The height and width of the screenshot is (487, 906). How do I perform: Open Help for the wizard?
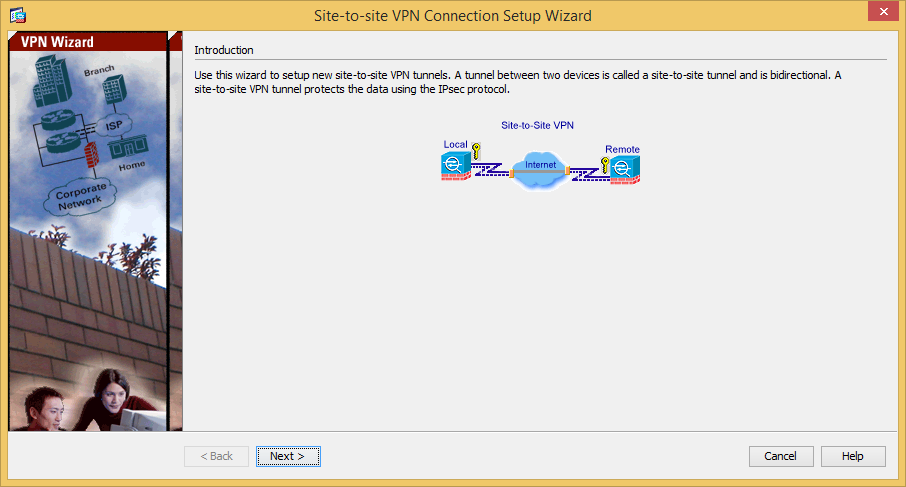(853, 456)
